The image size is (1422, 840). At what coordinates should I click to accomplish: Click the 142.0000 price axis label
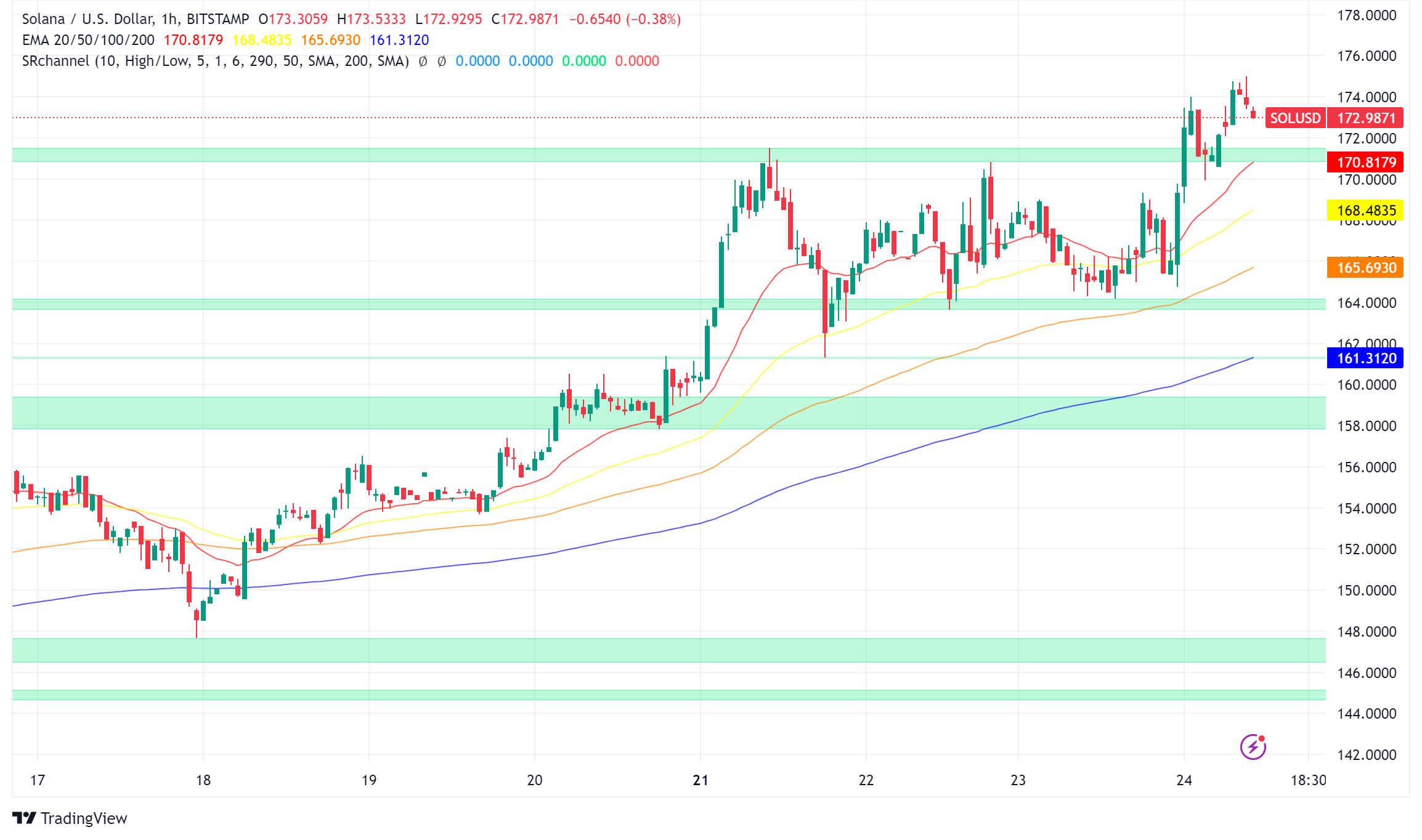[x=1367, y=754]
